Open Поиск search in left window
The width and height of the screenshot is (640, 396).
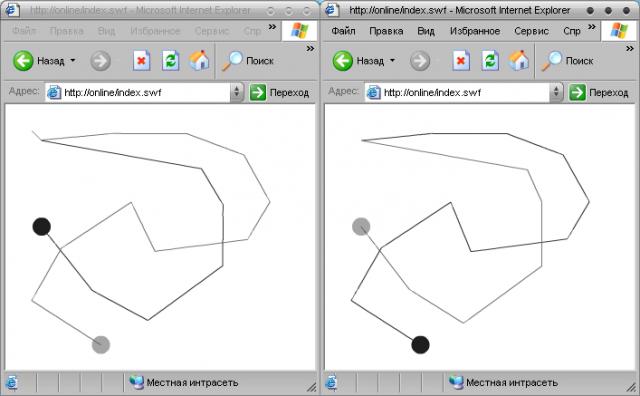point(248,61)
